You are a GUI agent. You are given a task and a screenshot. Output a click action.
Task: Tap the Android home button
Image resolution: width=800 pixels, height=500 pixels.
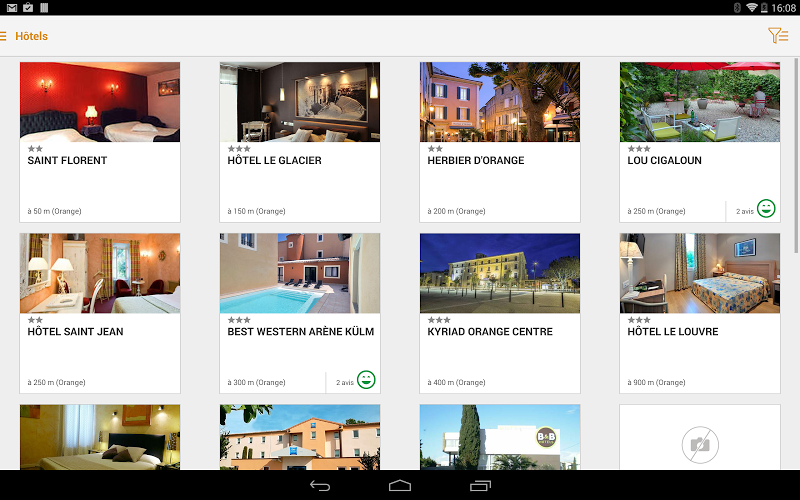pyautogui.click(x=400, y=486)
